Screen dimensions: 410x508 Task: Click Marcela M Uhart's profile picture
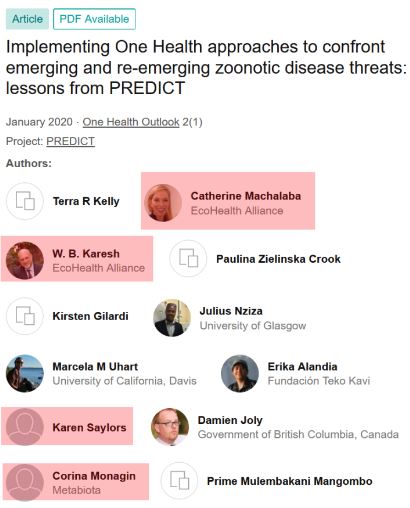(x=25, y=373)
